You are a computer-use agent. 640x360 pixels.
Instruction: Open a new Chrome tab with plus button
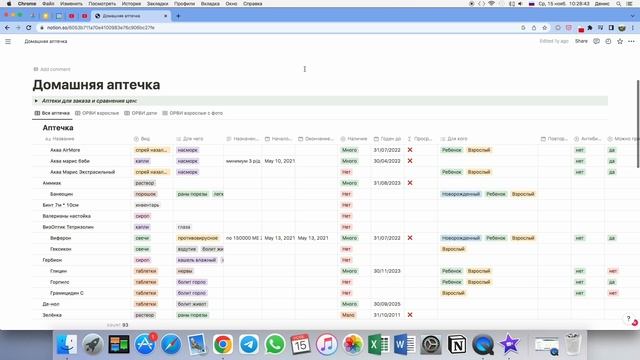click(x=178, y=16)
